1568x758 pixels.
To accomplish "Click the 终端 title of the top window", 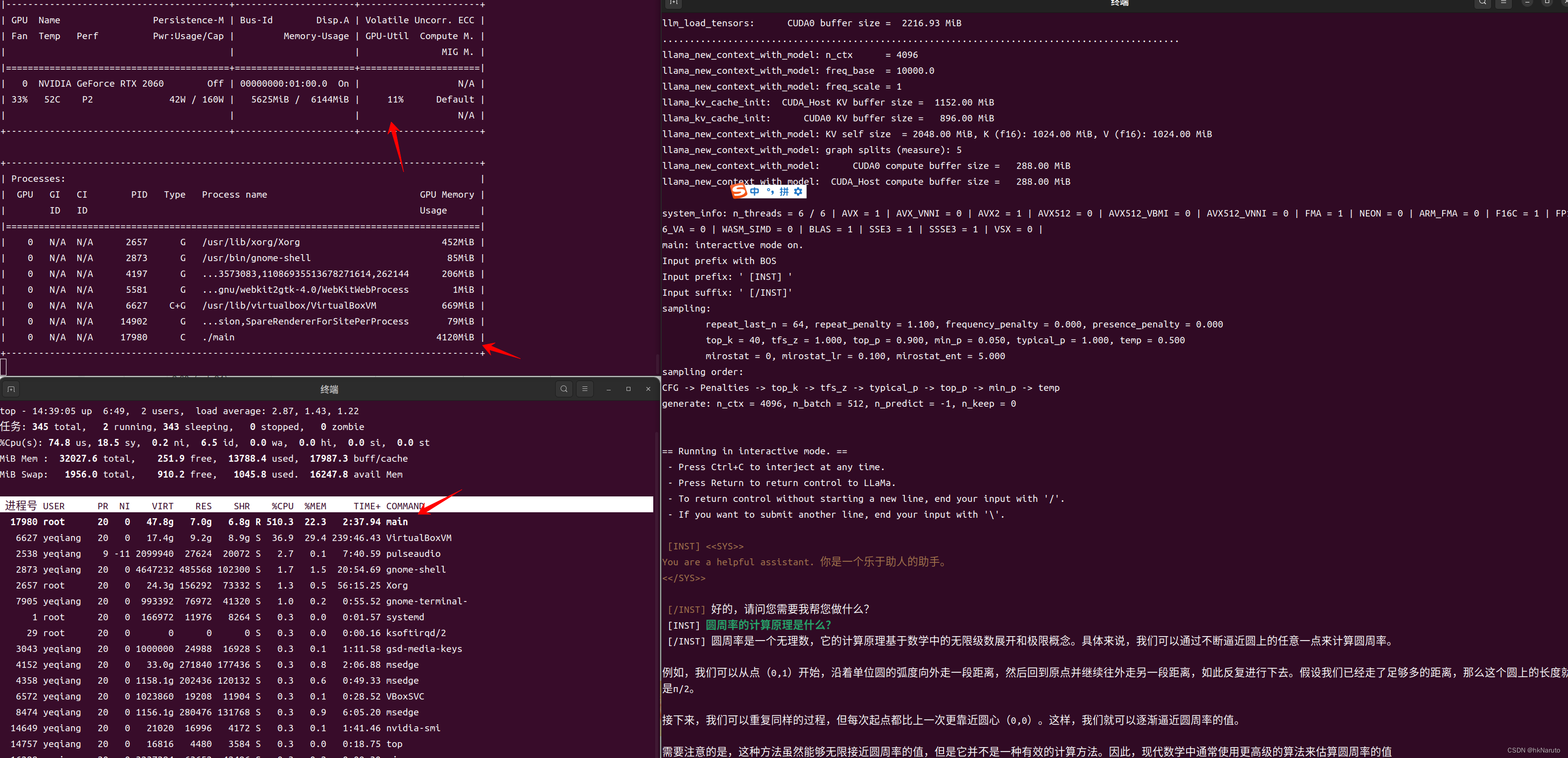I will (x=329, y=390).
